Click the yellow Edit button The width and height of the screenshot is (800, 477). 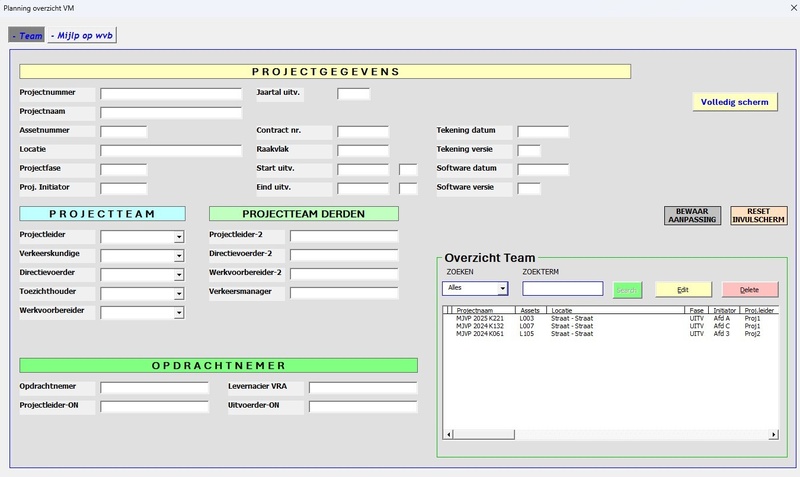pos(683,290)
